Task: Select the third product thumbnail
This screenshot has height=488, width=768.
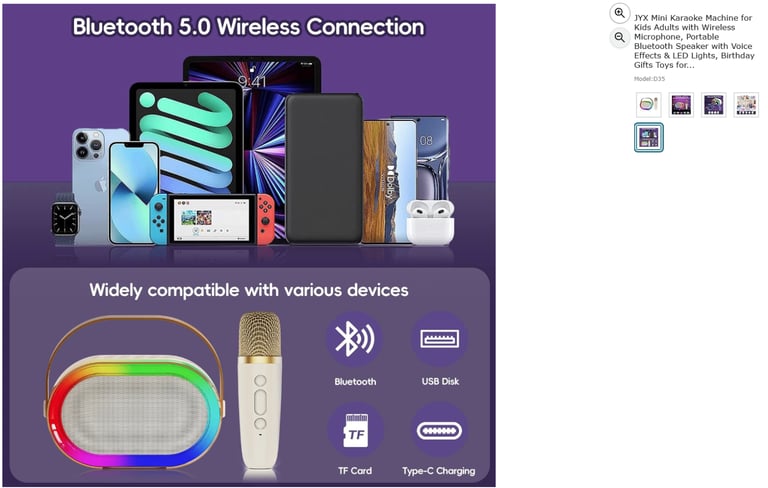Action: pyautogui.click(x=714, y=104)
